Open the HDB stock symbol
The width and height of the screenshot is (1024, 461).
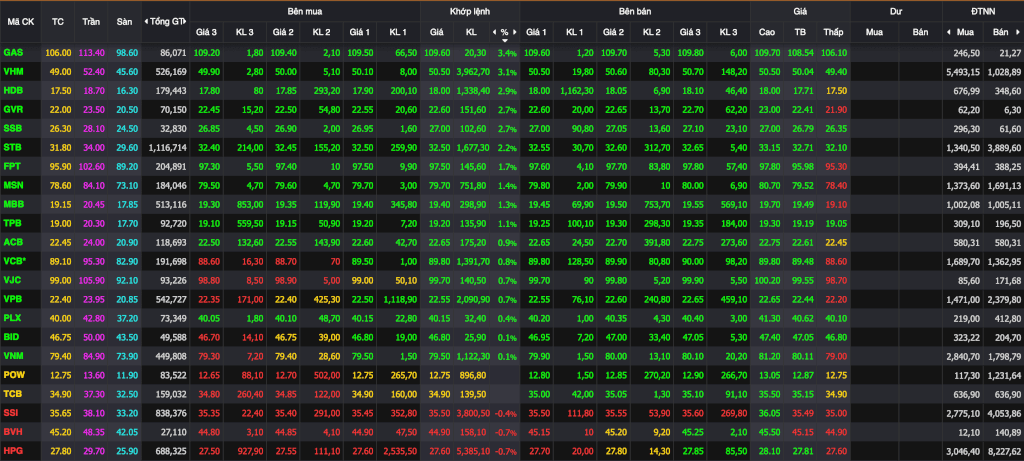(12, 90)
